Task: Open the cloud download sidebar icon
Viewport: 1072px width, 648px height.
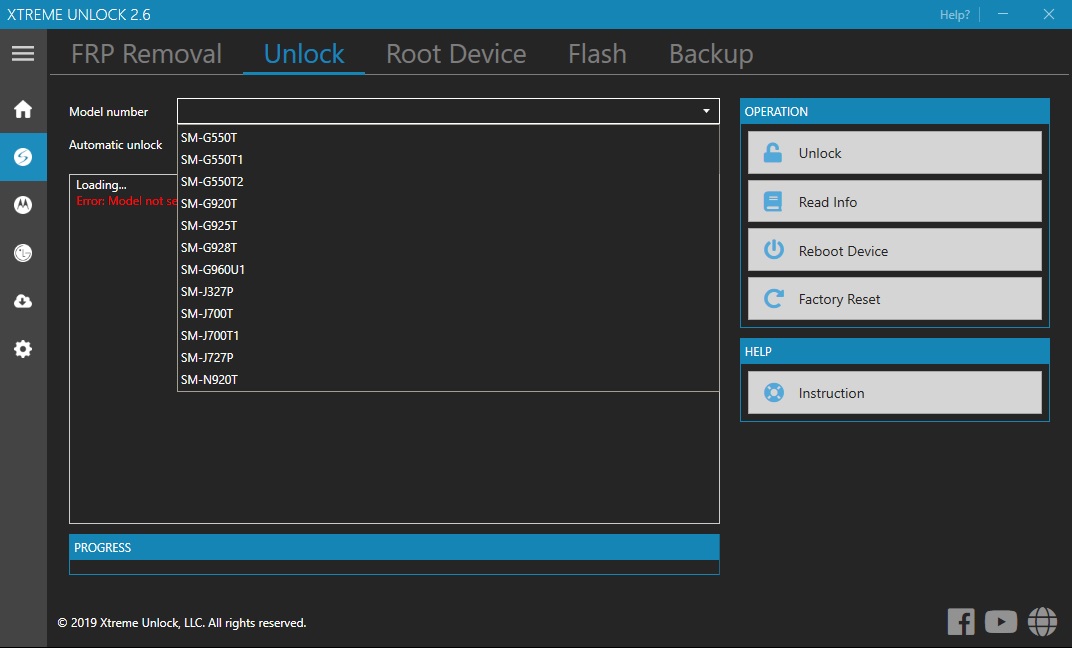Action: click(23, 301)
